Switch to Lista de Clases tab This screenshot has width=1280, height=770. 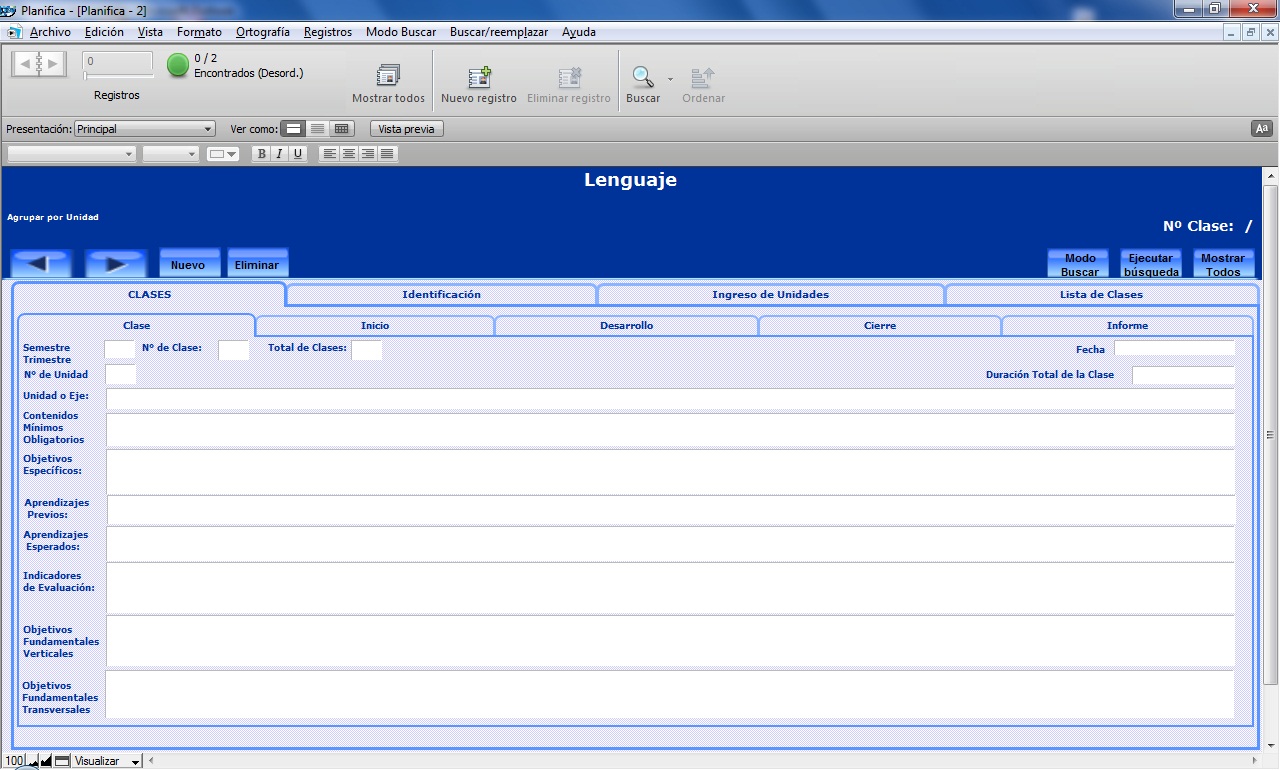click(1101, 295)
